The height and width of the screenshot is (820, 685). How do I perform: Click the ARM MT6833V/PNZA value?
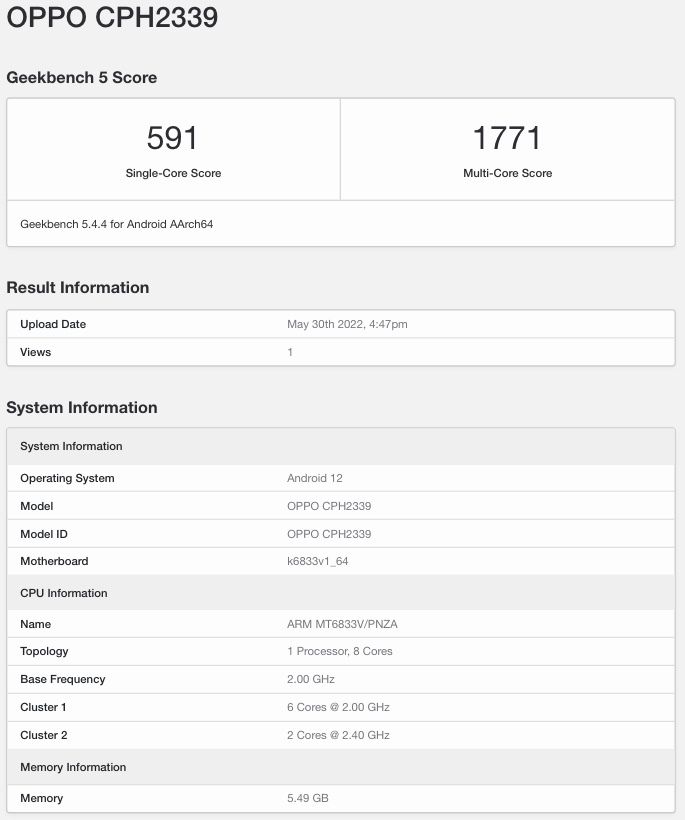(342, 624)
